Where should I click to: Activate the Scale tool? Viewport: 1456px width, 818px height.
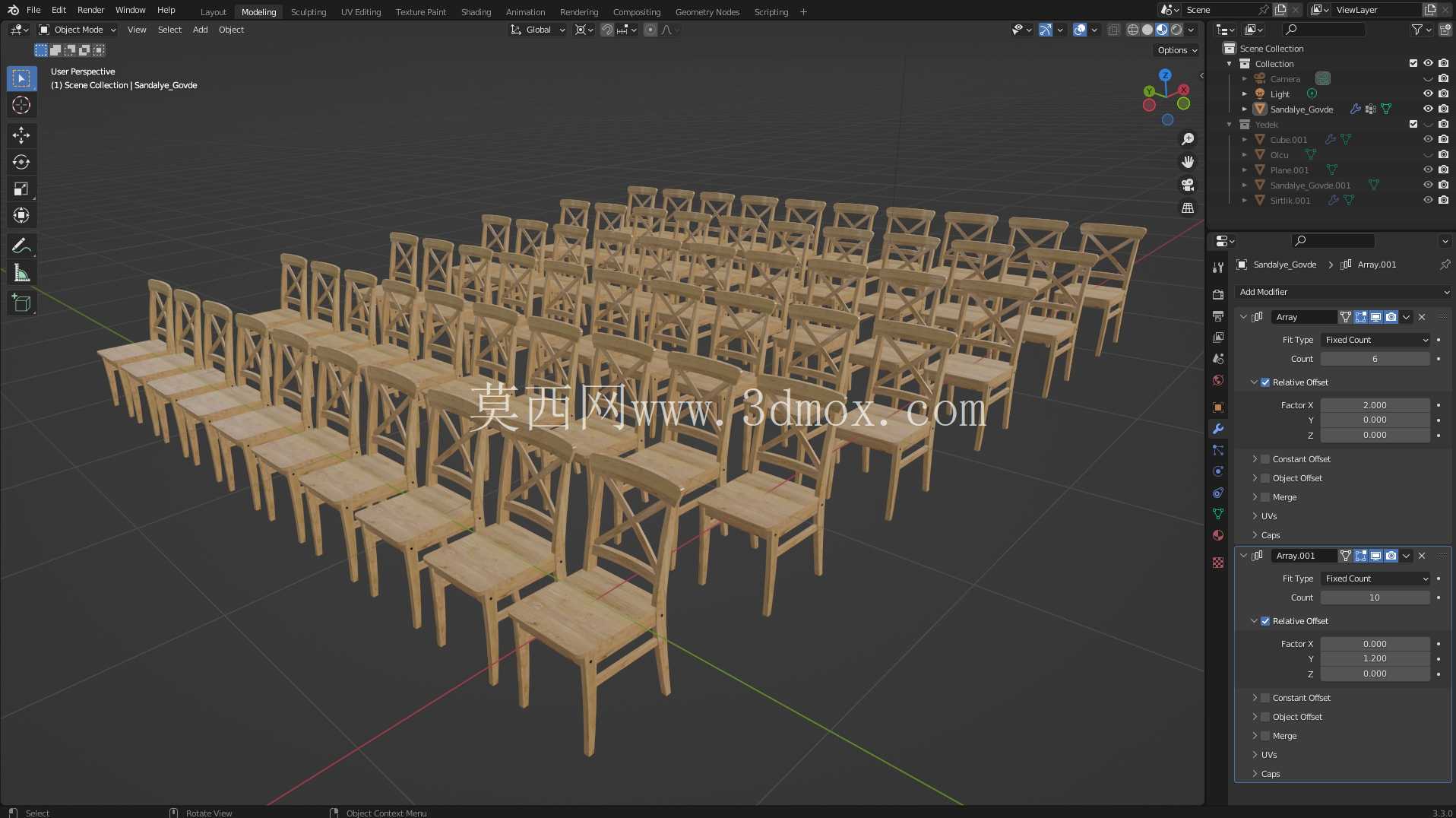point(21,189)
